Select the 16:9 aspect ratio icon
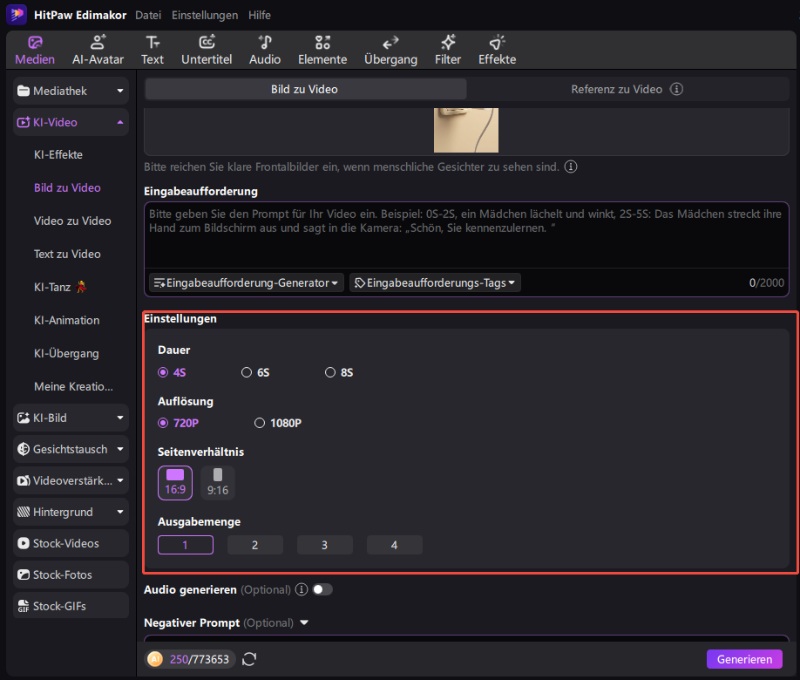The height and width of the screenshot is (680, 800). point(175,482)
